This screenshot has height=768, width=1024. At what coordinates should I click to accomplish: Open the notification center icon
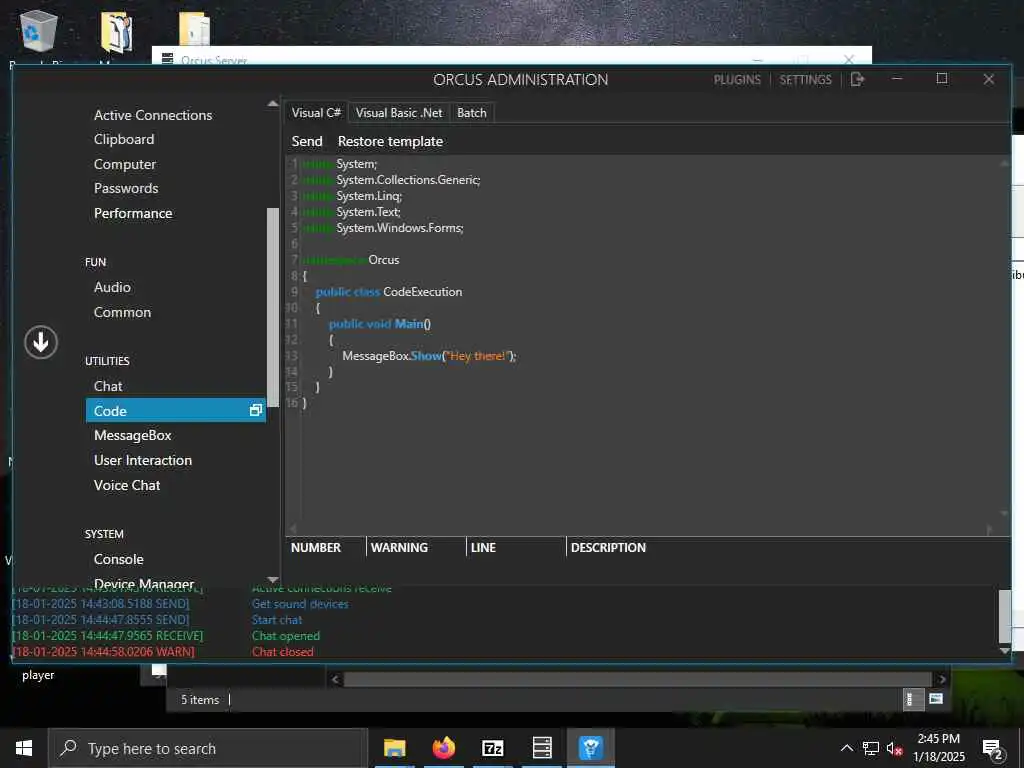tap(992, 749)
